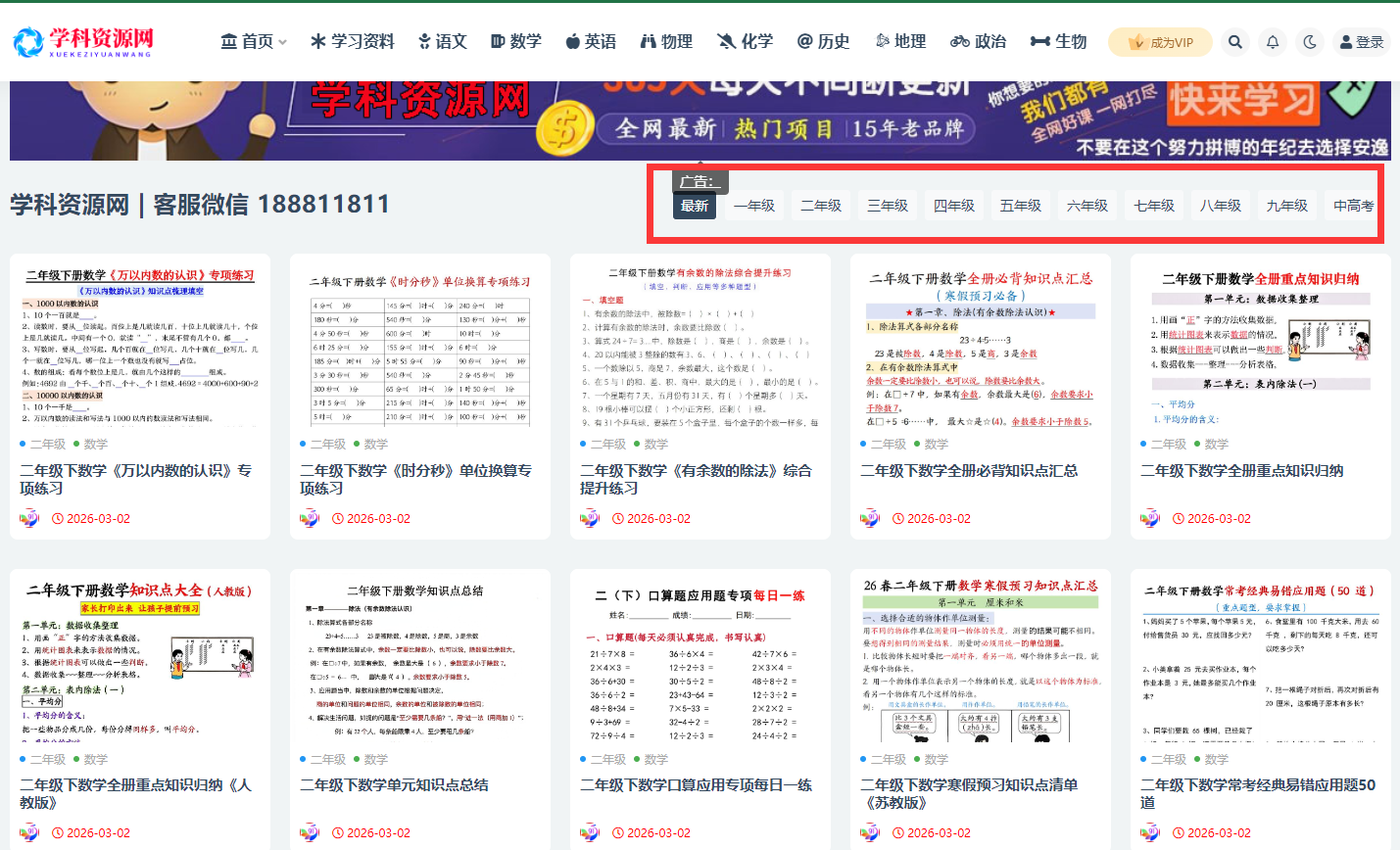Click the 历史 @ icon in navbar
The width and height of the screenshot is (1400, 850).
(823, 41)
